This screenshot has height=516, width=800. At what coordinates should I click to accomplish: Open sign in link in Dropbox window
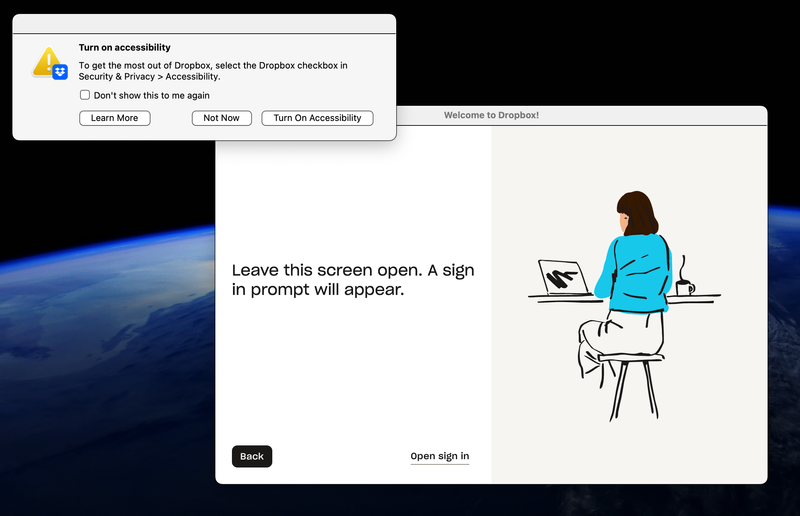tap(440, 456)
